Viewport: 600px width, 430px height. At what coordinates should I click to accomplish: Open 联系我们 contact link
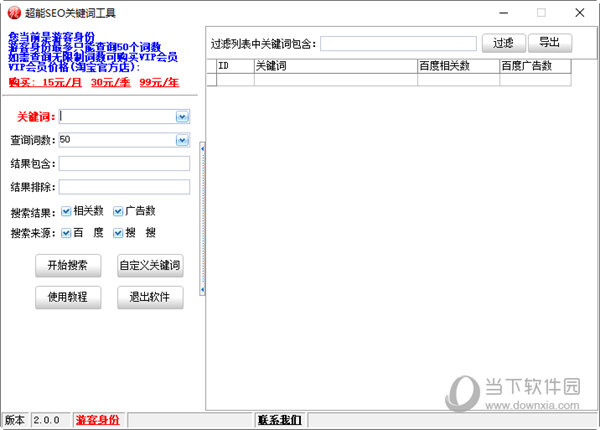pos(280,420)
